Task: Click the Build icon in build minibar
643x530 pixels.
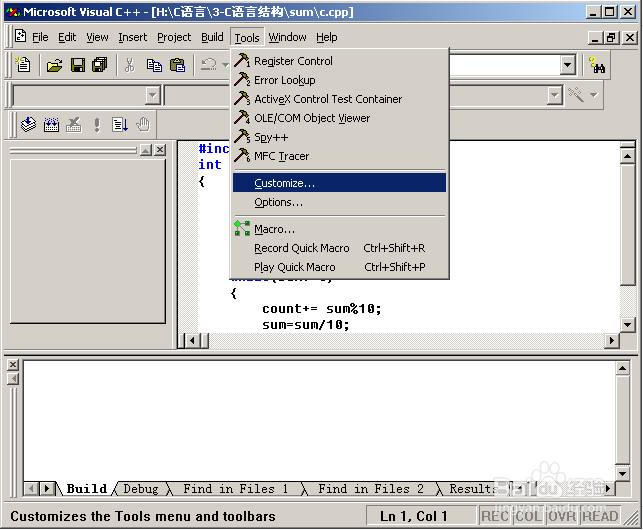Action: click(x=51, y=124)
